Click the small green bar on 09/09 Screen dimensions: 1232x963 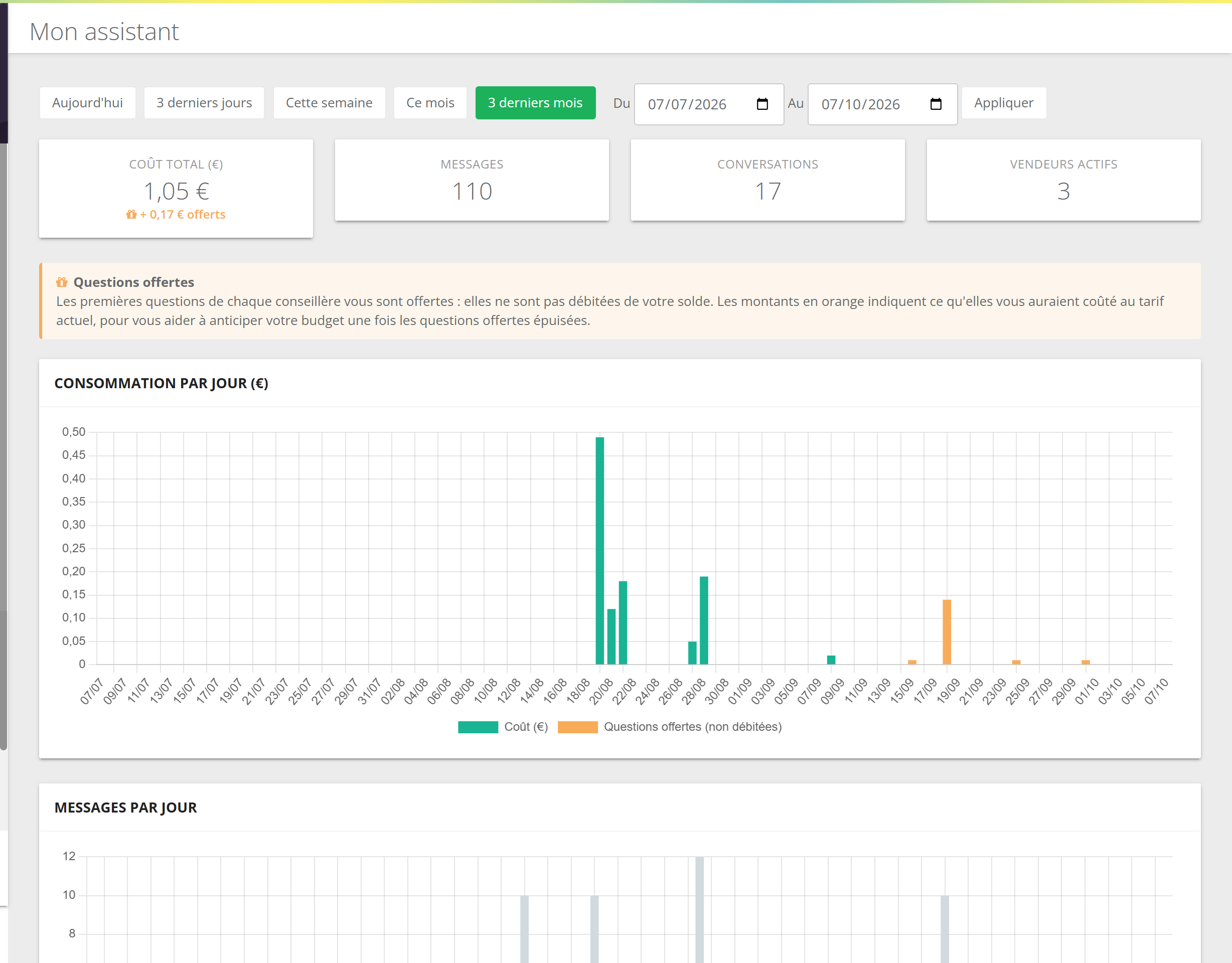831,660
